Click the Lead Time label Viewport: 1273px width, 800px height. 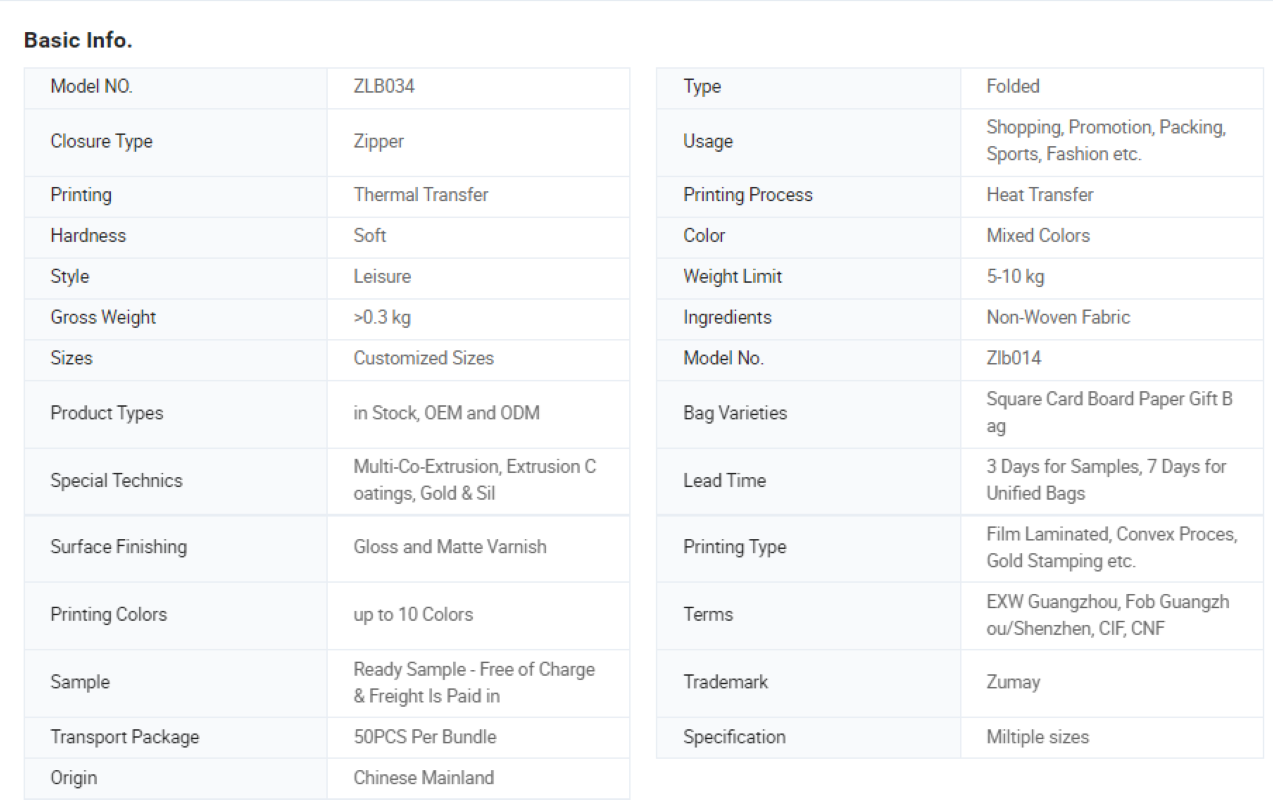point(724,481)
